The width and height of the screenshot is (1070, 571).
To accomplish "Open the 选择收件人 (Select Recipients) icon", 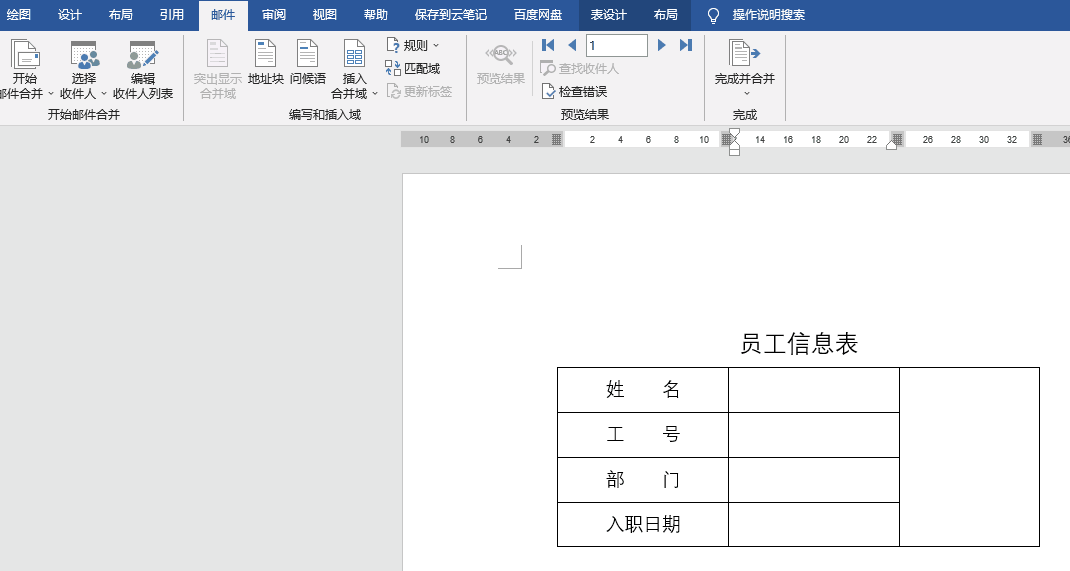I will pyautogui.click(x=84, y=56).
